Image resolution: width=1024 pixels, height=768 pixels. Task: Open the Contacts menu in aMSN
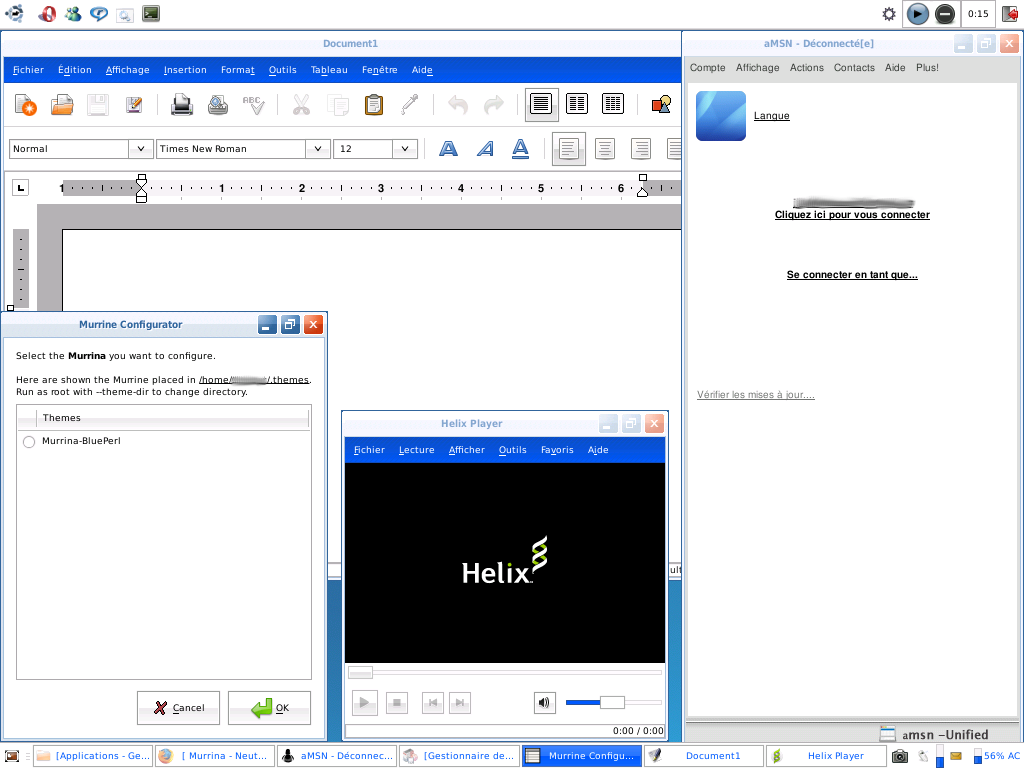pyautogui.click(x=854, y=68)
